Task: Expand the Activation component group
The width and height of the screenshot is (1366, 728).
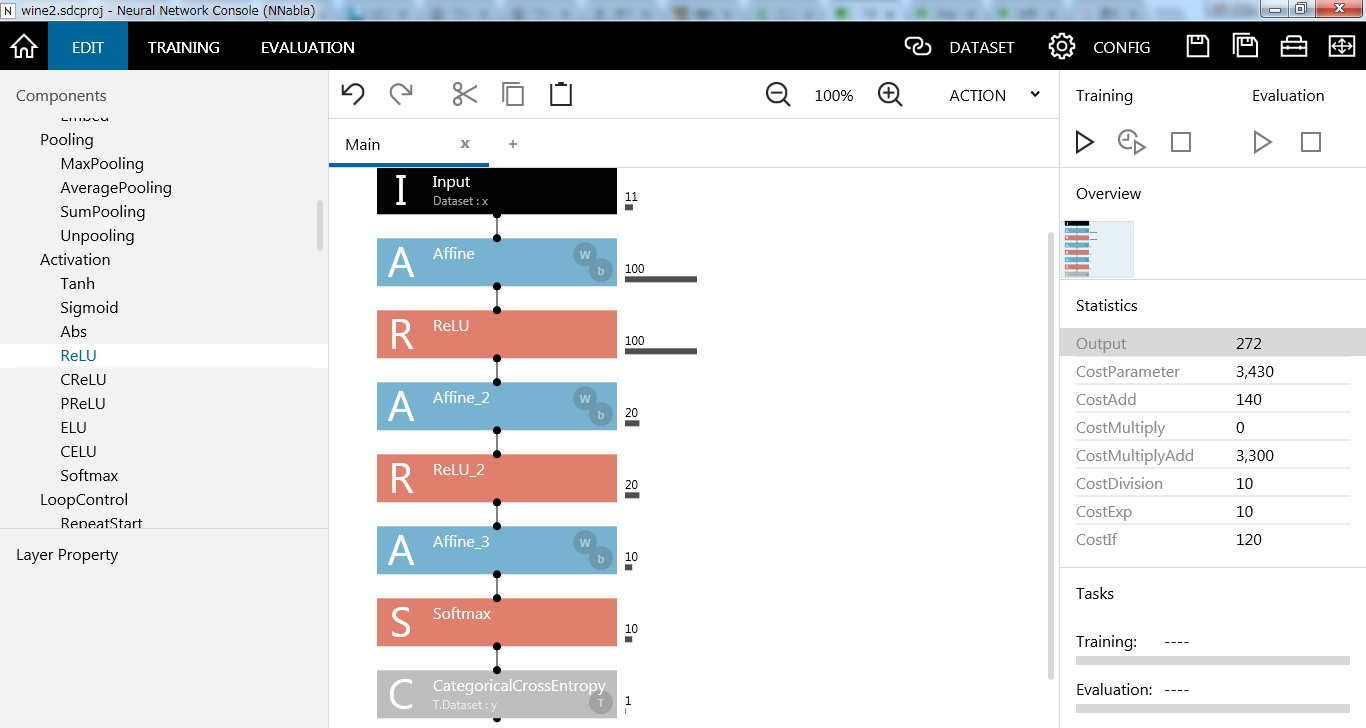Action: click(75, 260)
